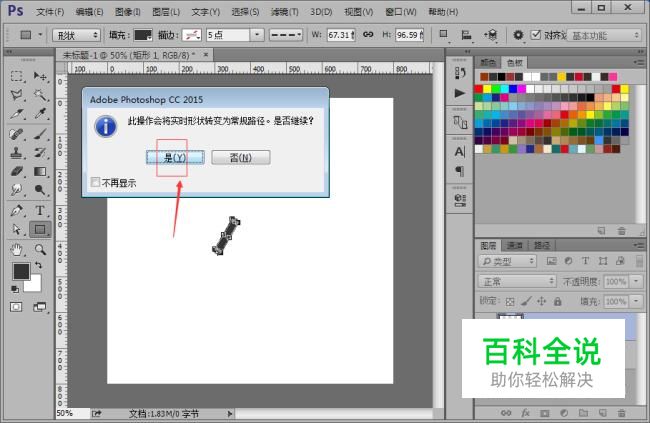Open the opacity 100% dropdown arrow
This screenshot has height=423, width=650.
click(x=636, y=282)
